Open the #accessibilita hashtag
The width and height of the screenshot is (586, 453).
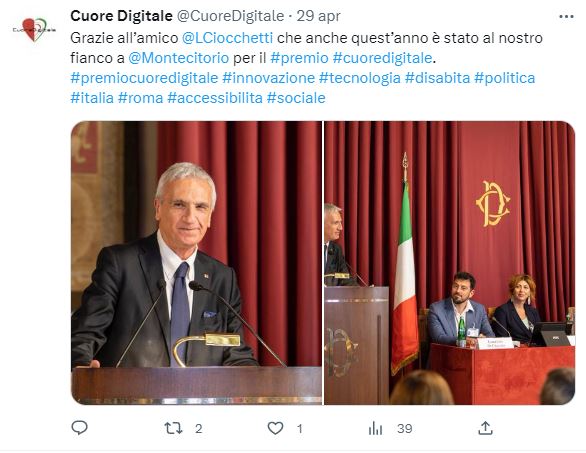click(x=215, y=98)
